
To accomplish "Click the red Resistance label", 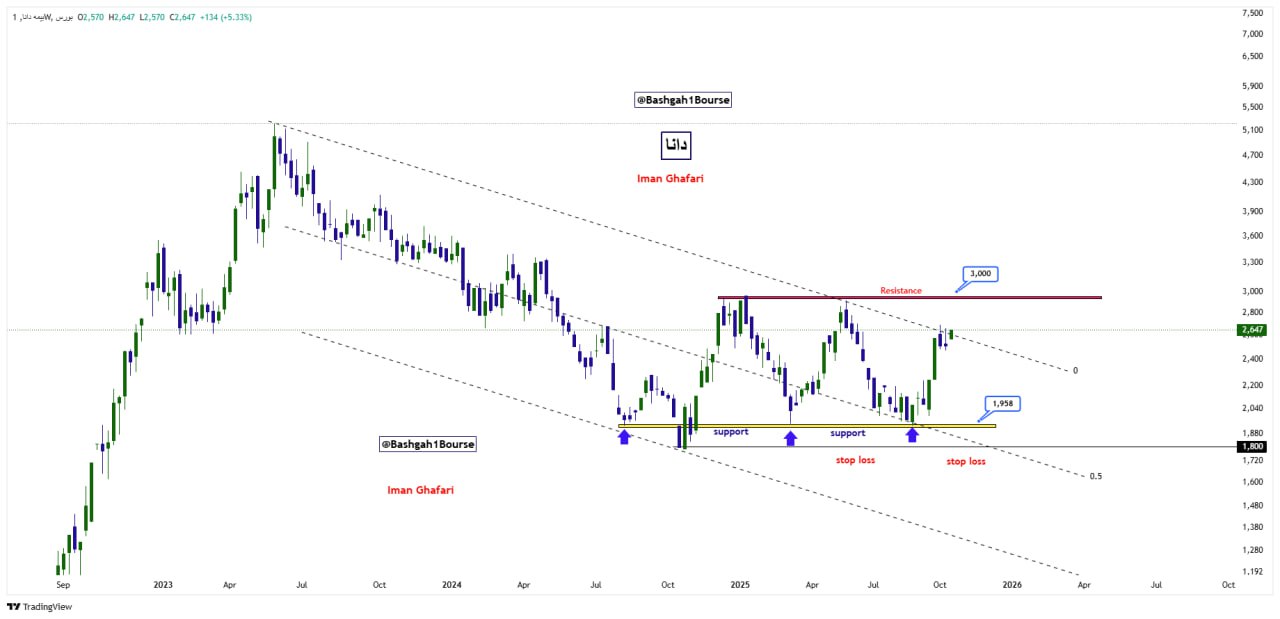I will pyautogui.click(x=900, y=290).
